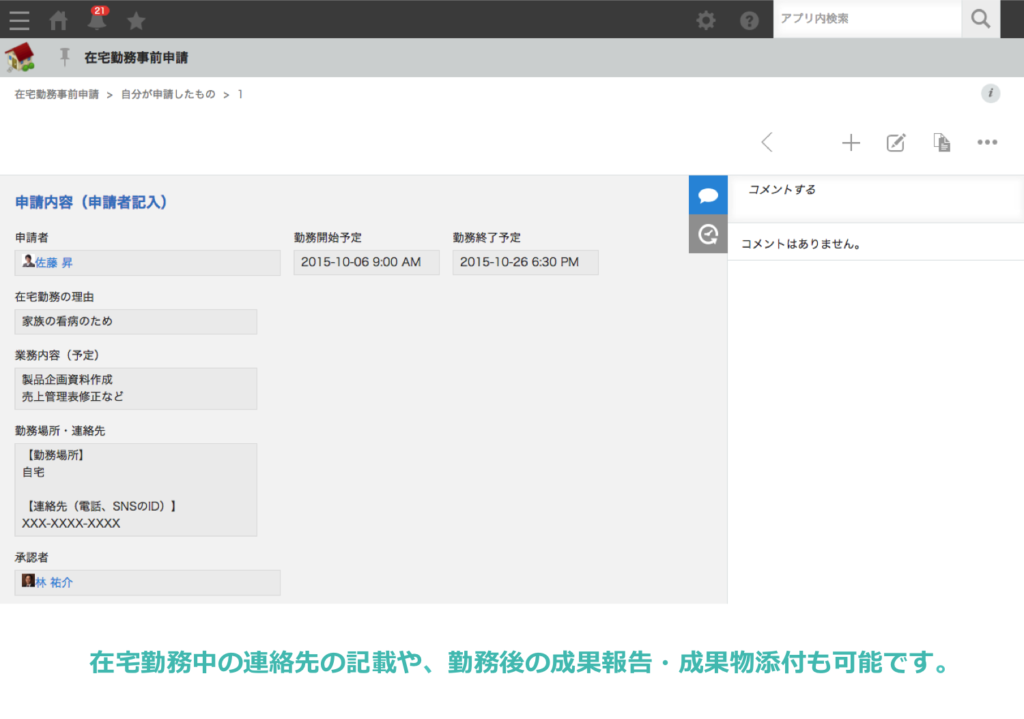Open help with the question mark icon
The width and height of the screenshot is (1024, 719).
pyautogui.click(x=749, y=19)
